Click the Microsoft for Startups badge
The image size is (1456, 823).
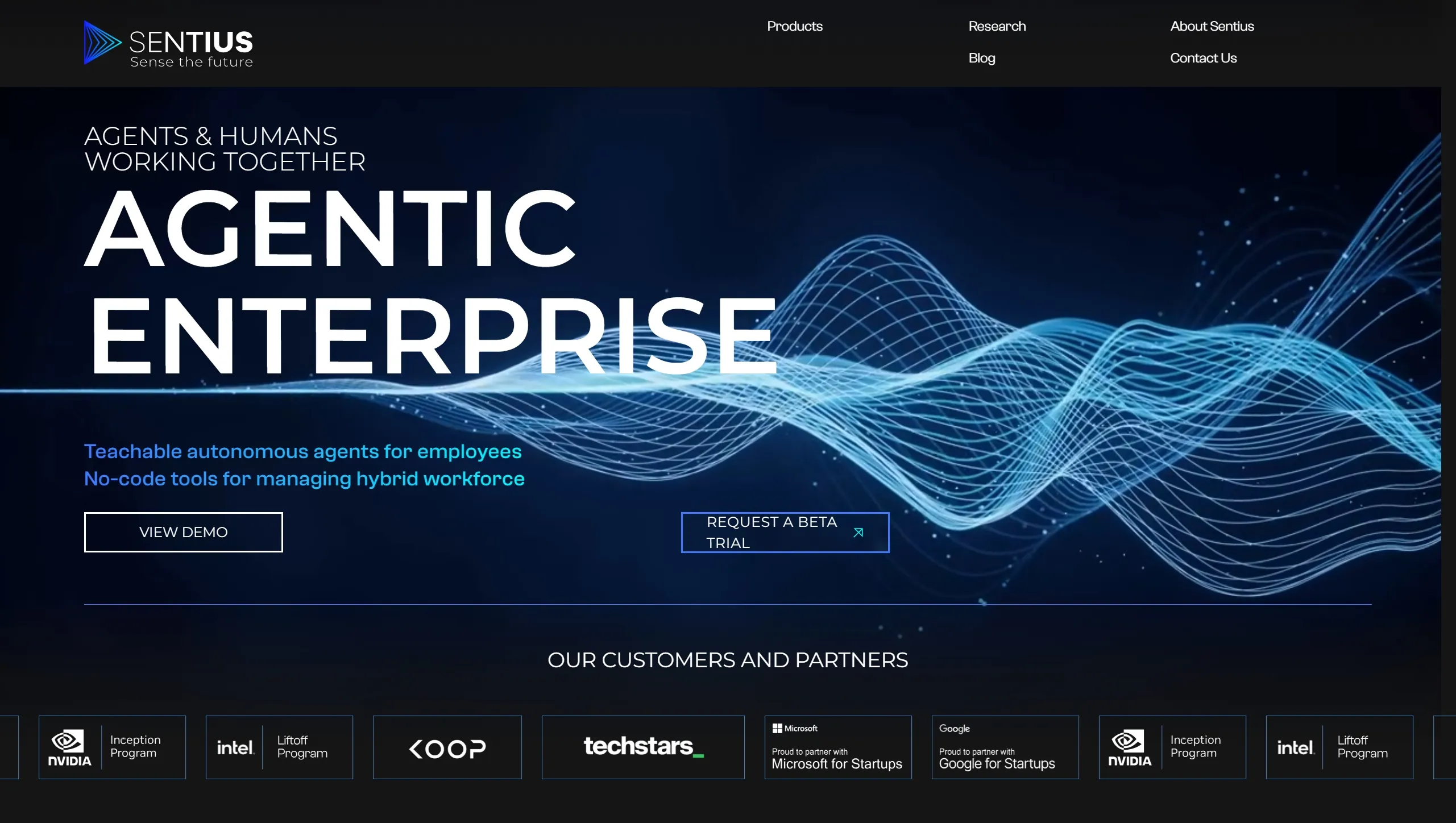tap(837, 747)
